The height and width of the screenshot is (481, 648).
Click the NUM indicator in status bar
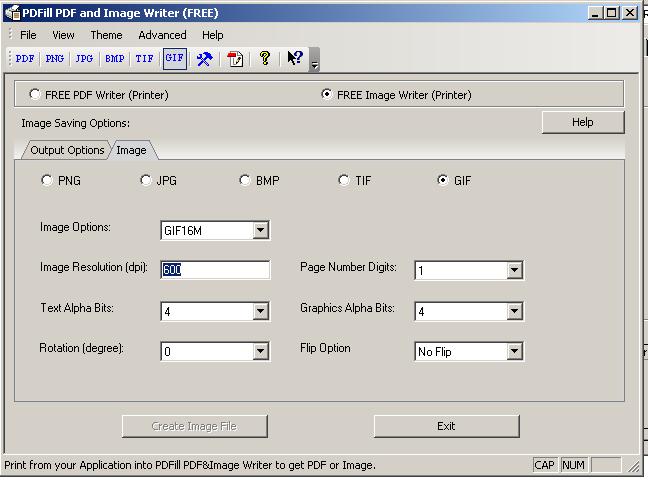(x=573, y=465)
